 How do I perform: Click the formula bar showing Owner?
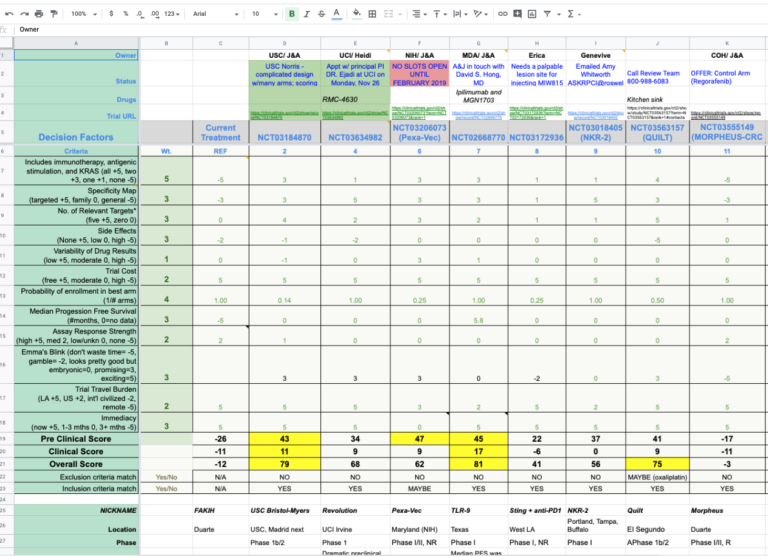tap(300, 29)
